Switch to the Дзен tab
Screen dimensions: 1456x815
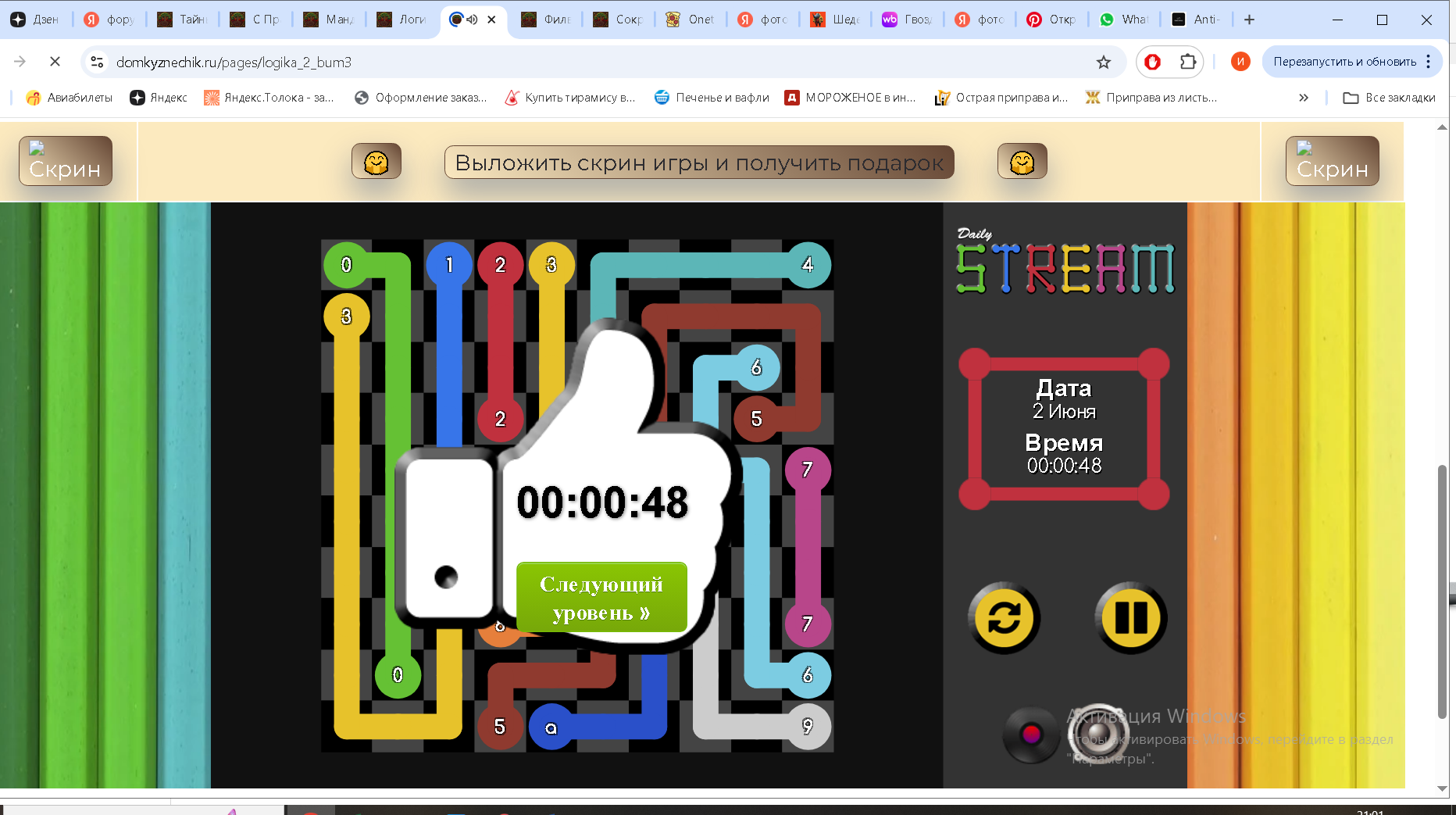(37, 20)
